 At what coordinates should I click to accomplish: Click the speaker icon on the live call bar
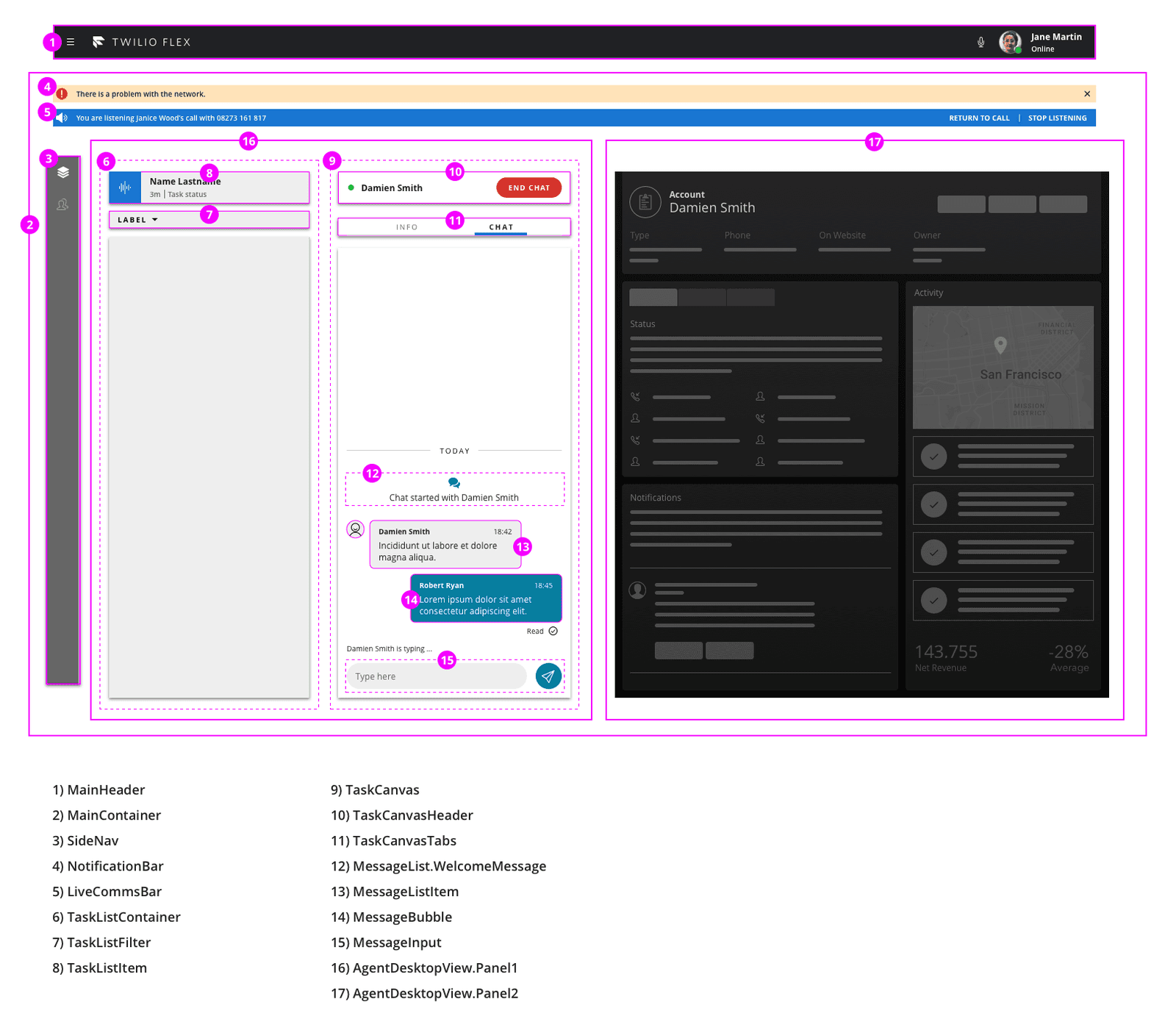(62, 118)
